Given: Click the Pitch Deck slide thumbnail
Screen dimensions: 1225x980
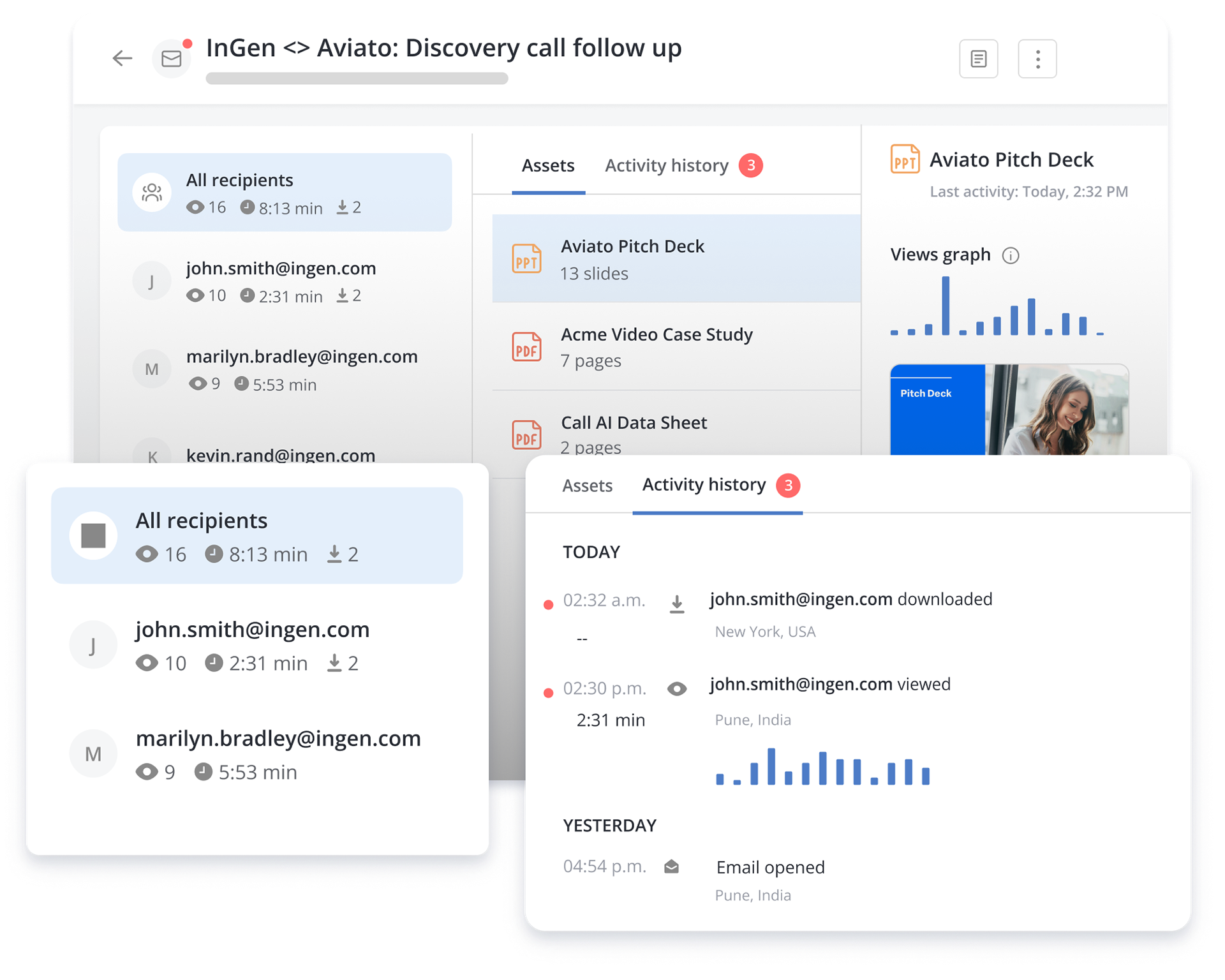Looking at the screenshot, I should click(x=1009, y=410).
